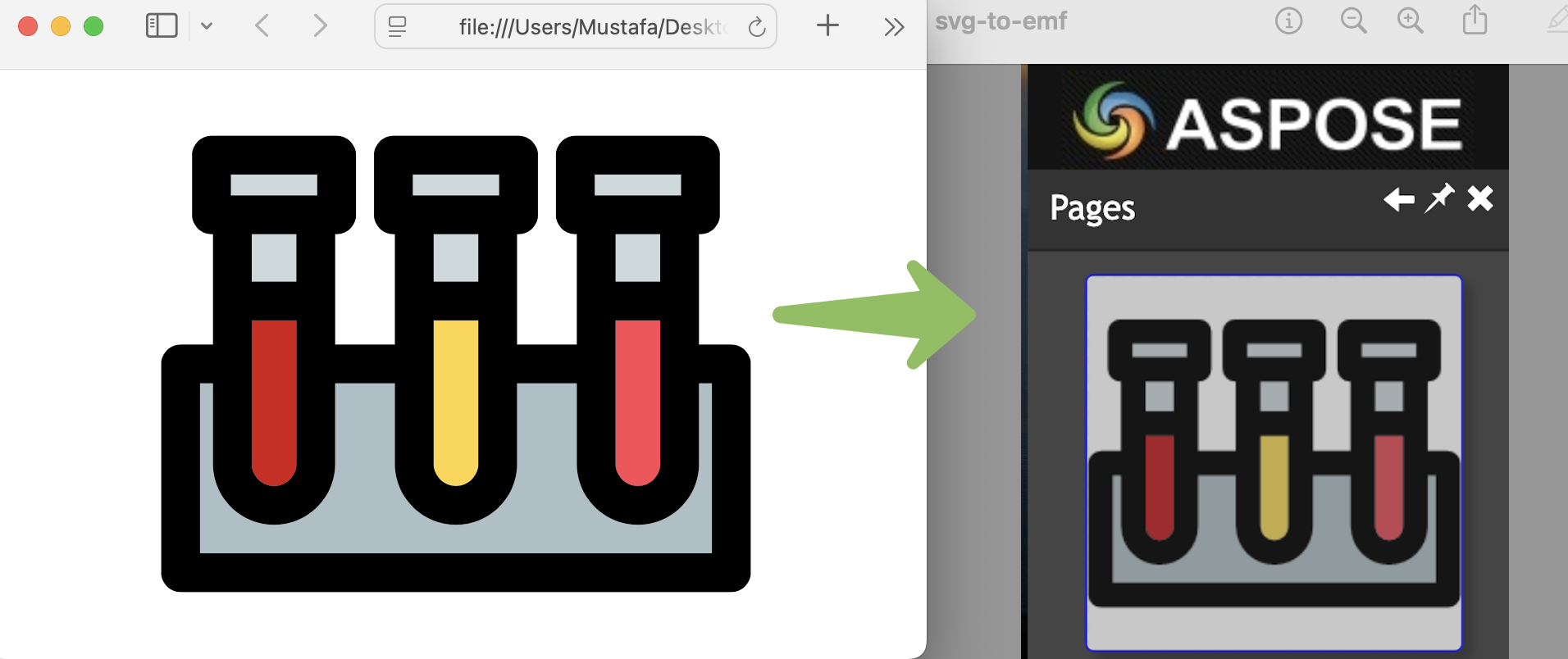1568x659 pixels.
Task: Zoom out in Preview
Action: pyautogui.click(x=1353, y=20)
